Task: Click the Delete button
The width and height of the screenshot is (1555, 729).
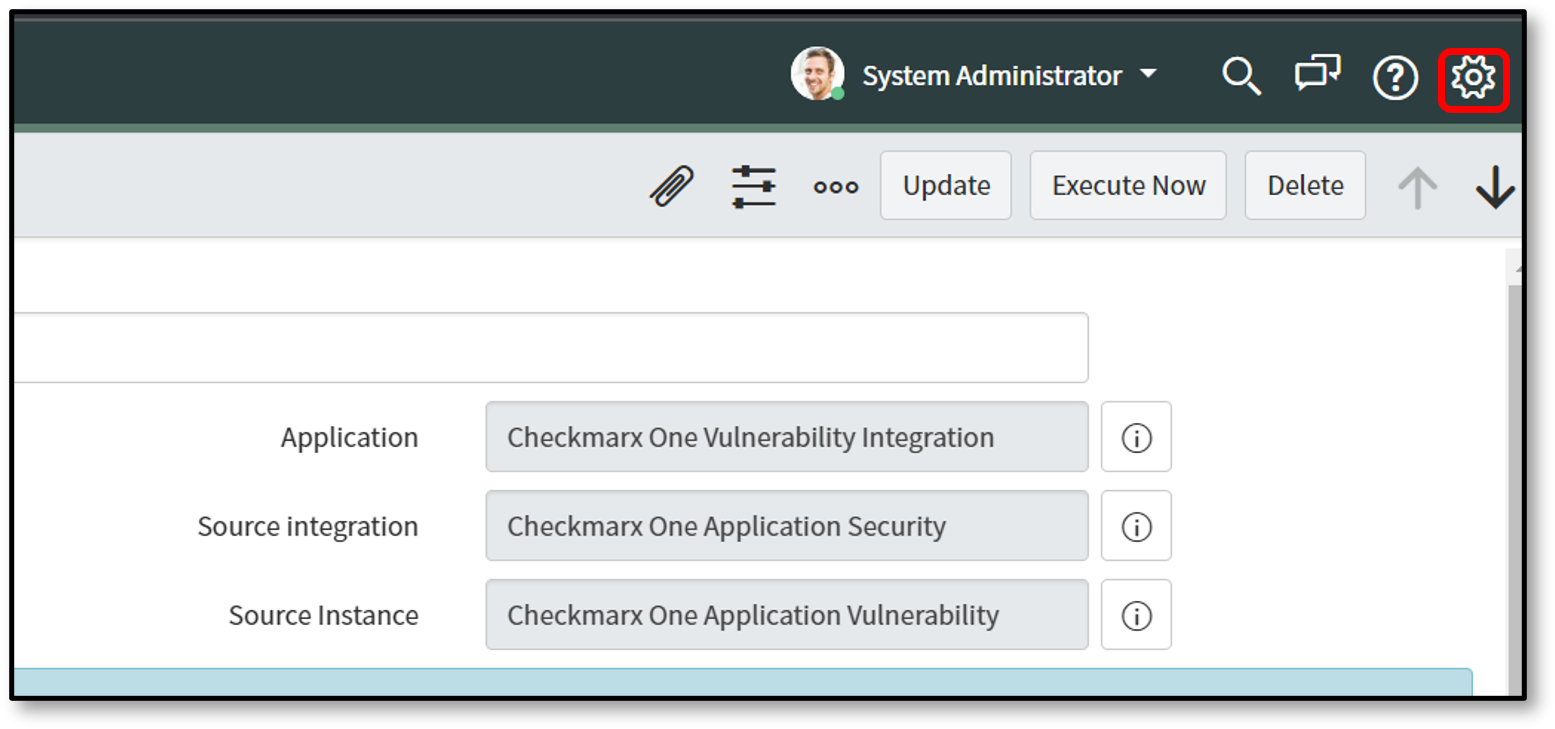Action: [x=1305, y=186]
